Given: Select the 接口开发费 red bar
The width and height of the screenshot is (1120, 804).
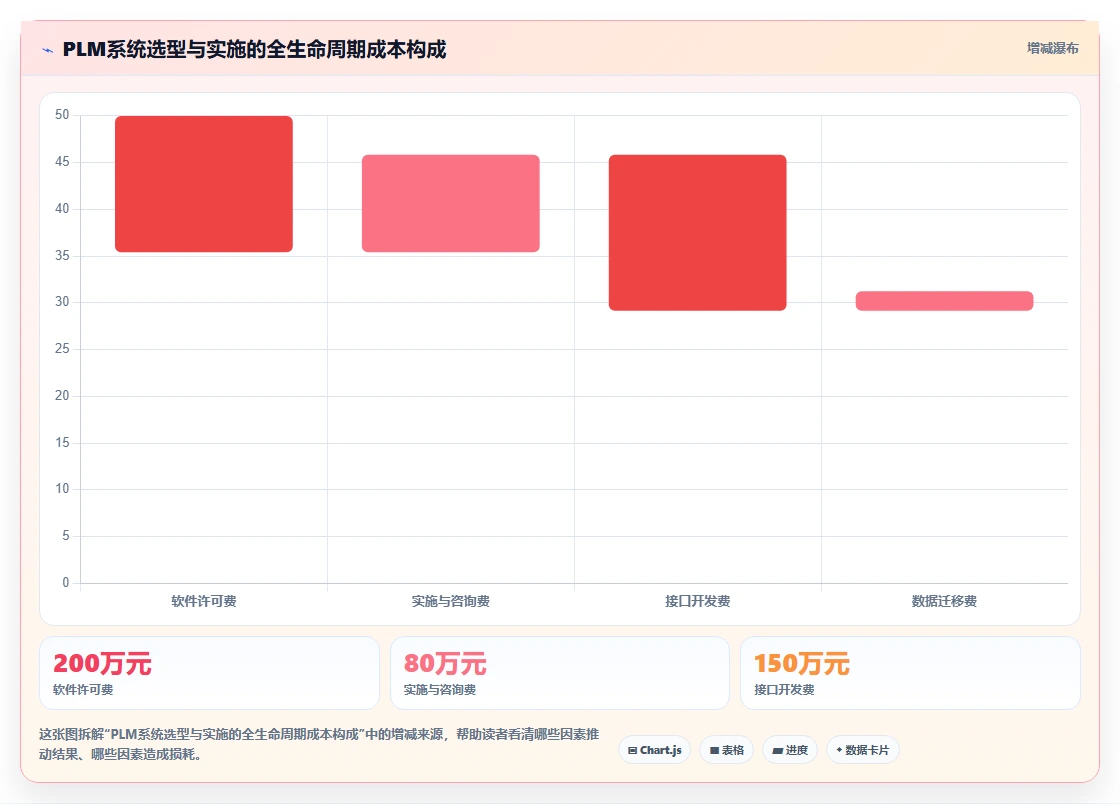Looking at the screenshot, I should [x=697, y=233].
